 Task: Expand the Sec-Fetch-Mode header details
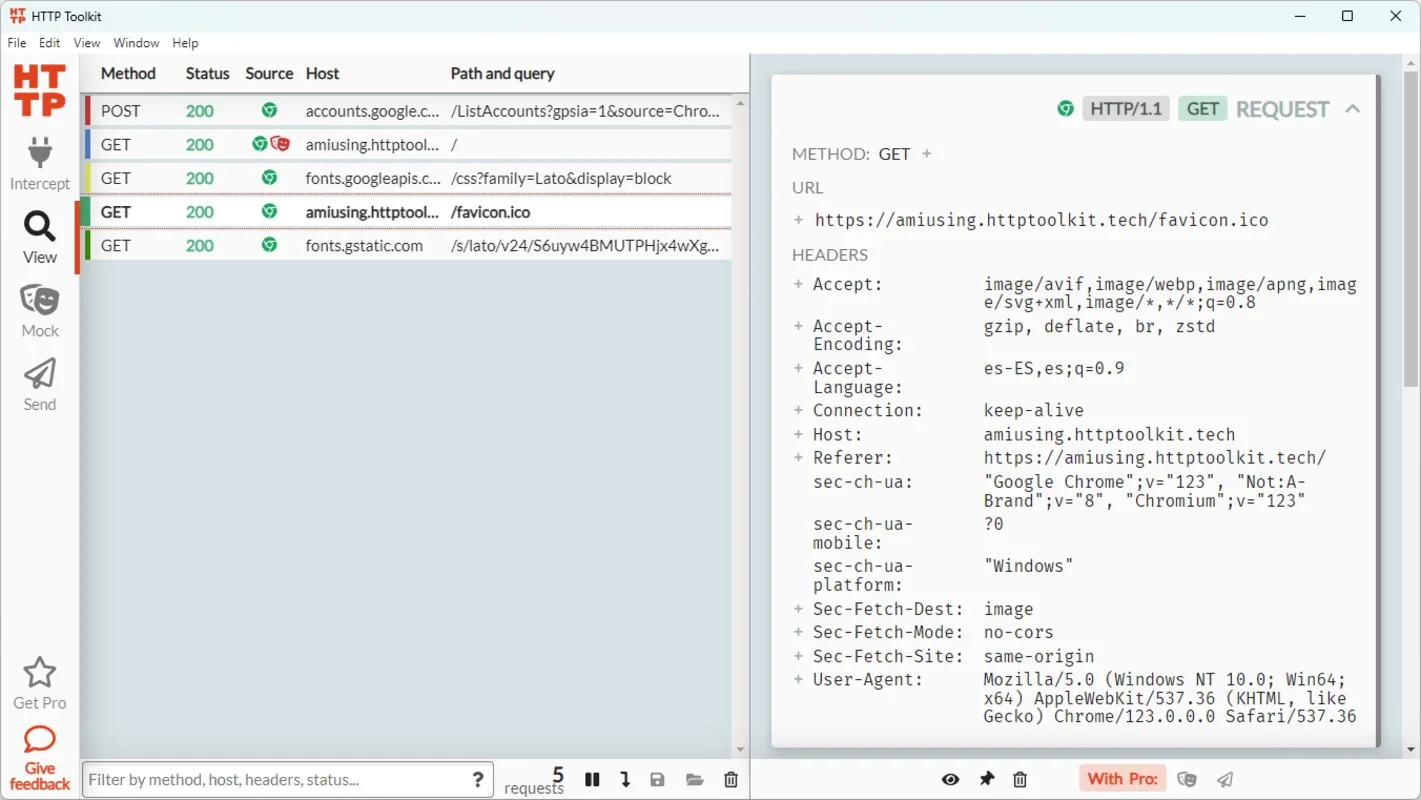click(798, 632)
